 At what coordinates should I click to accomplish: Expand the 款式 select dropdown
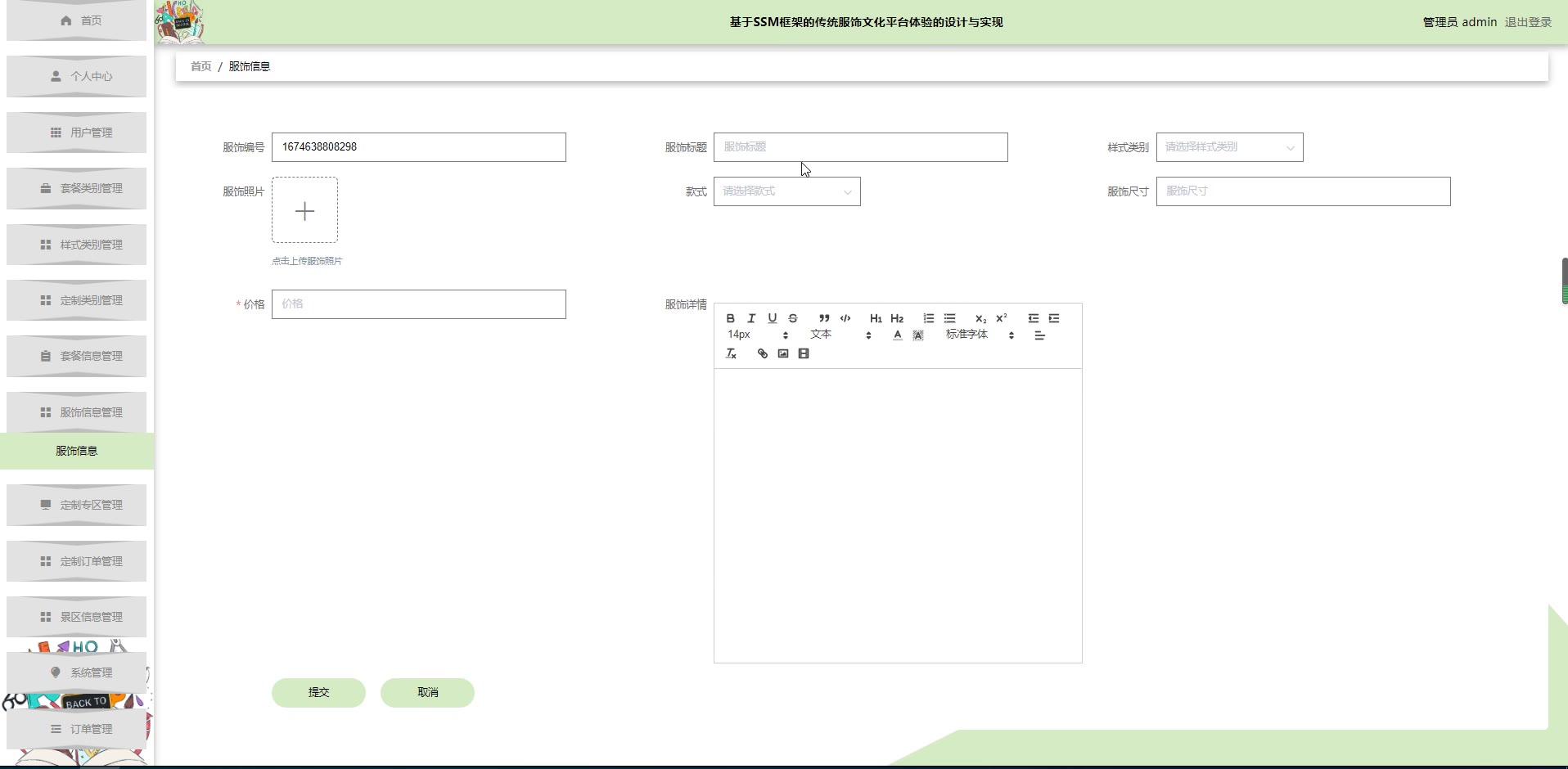[786, 191]
